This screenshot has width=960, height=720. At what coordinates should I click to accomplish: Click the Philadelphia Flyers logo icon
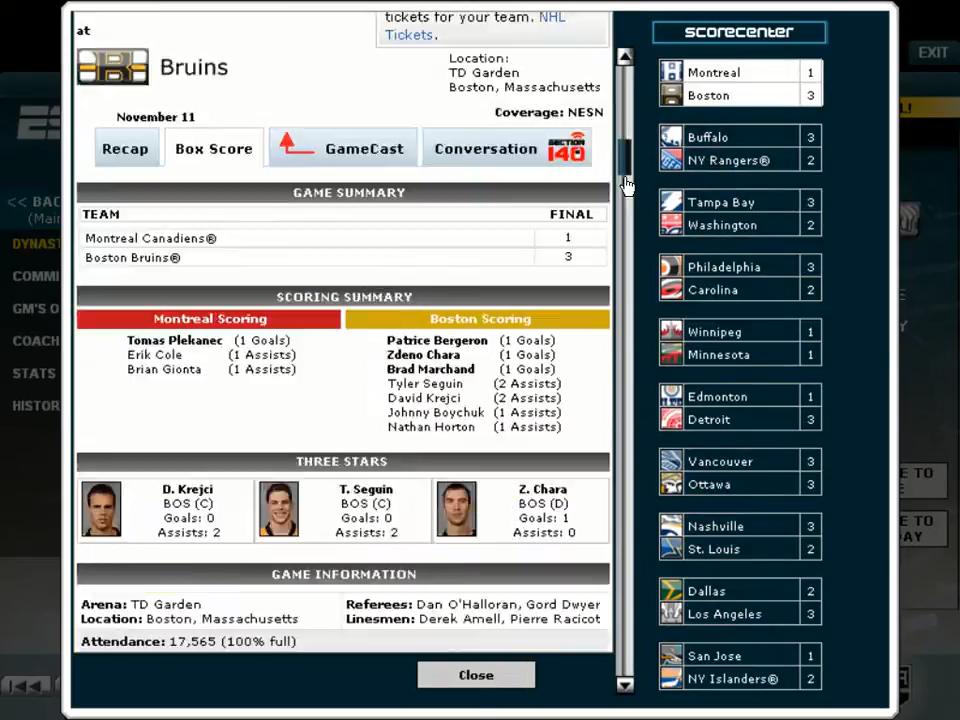pyautogui.click(x=671, y=267)
